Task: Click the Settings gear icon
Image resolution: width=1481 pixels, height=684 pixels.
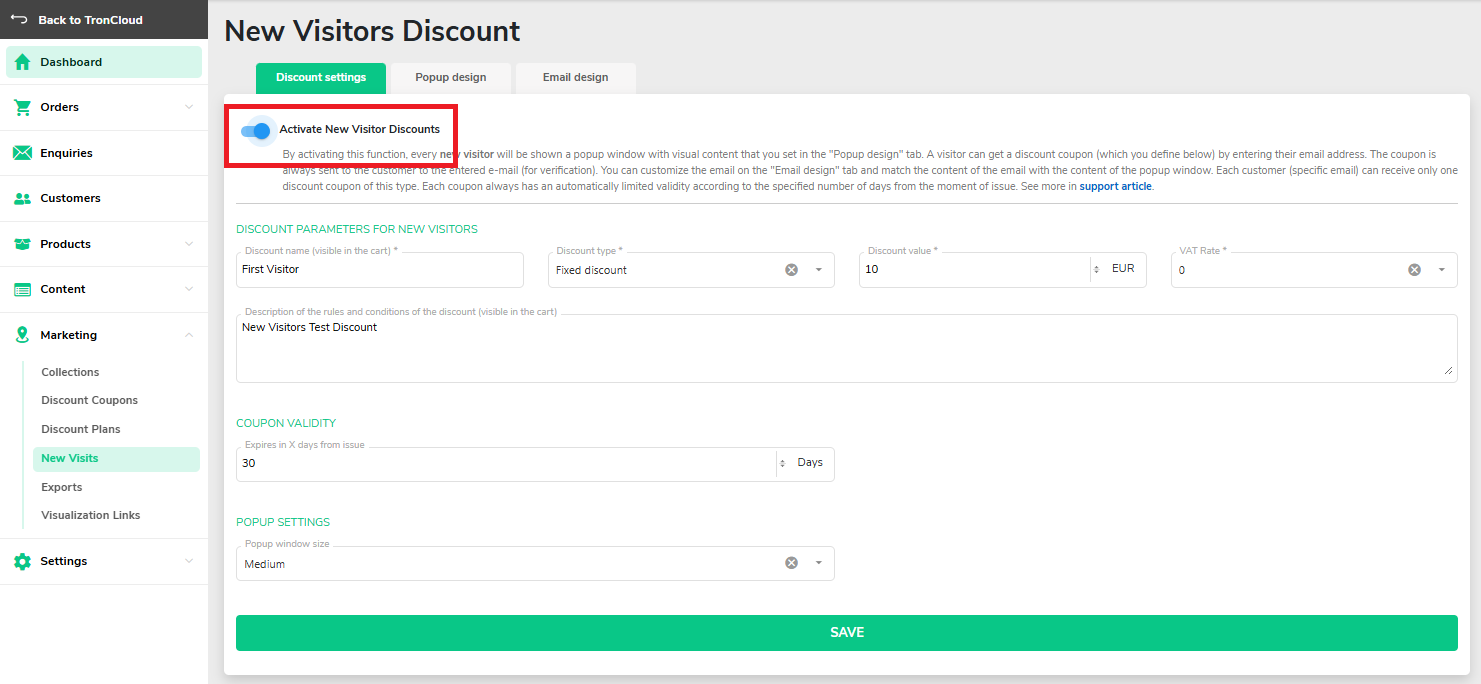Action: (x=22, y=561)
